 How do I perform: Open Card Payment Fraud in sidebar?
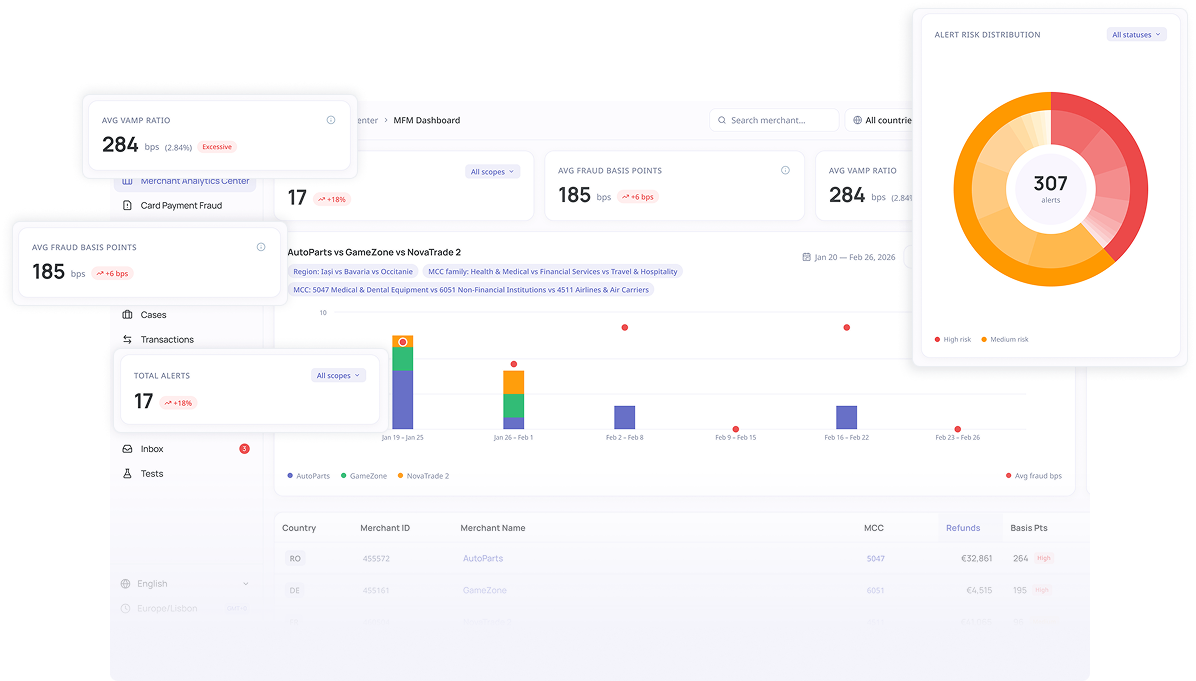[181, 205]
